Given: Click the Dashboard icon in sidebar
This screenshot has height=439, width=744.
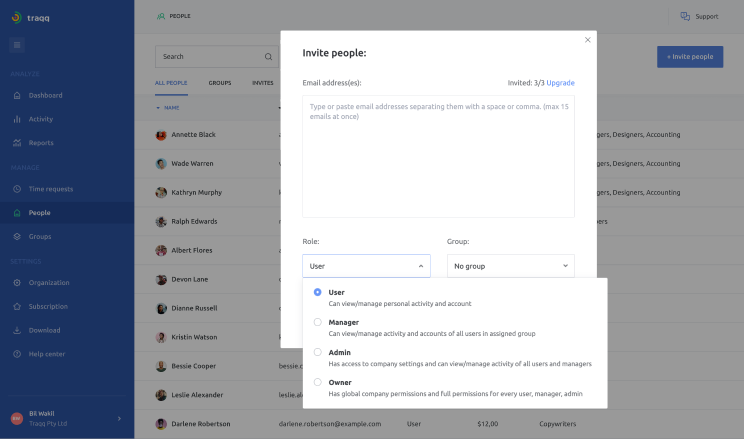Looking at the screenshot, I should (17, 96).
